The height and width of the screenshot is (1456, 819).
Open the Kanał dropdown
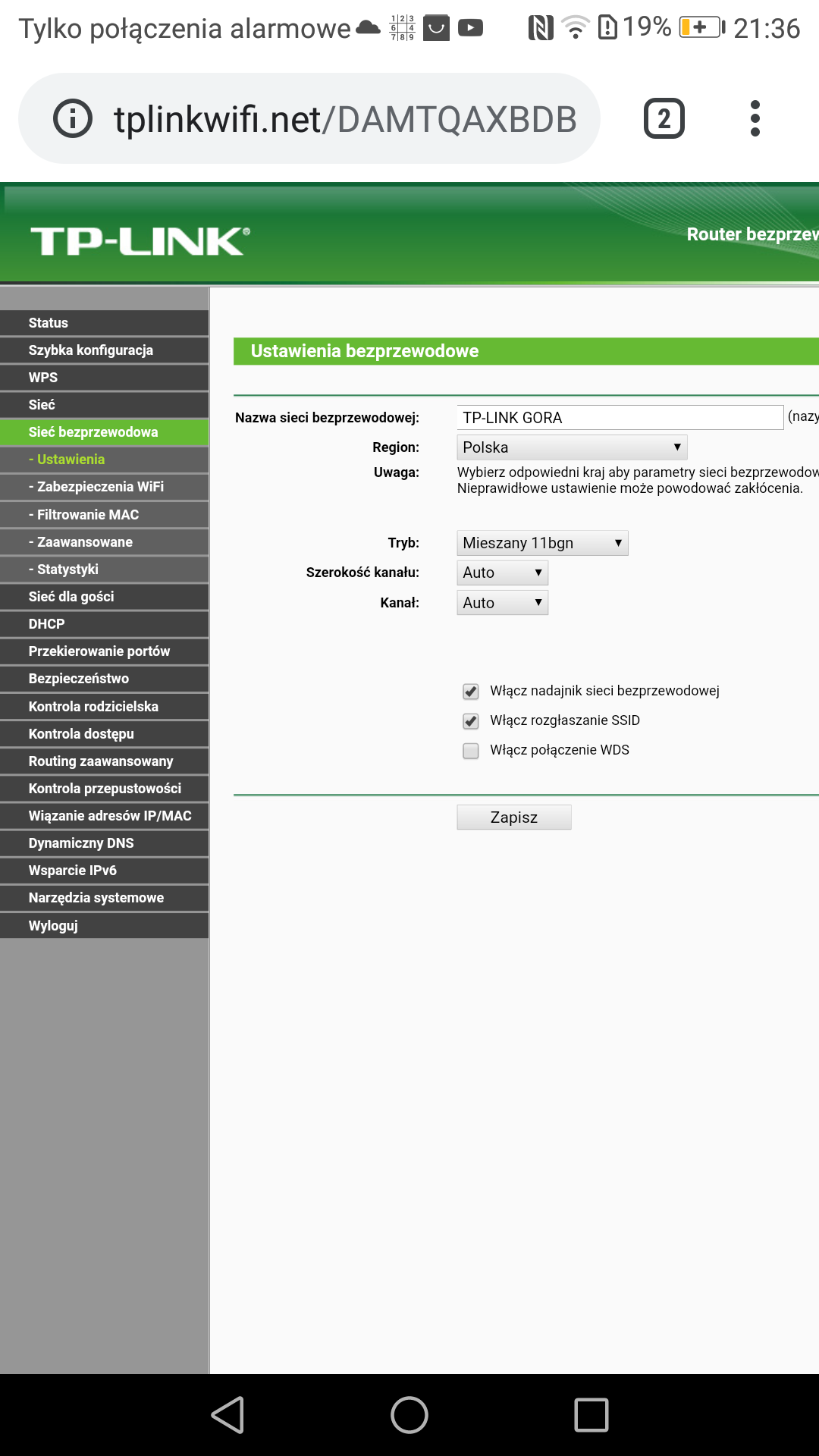(502, 603)
